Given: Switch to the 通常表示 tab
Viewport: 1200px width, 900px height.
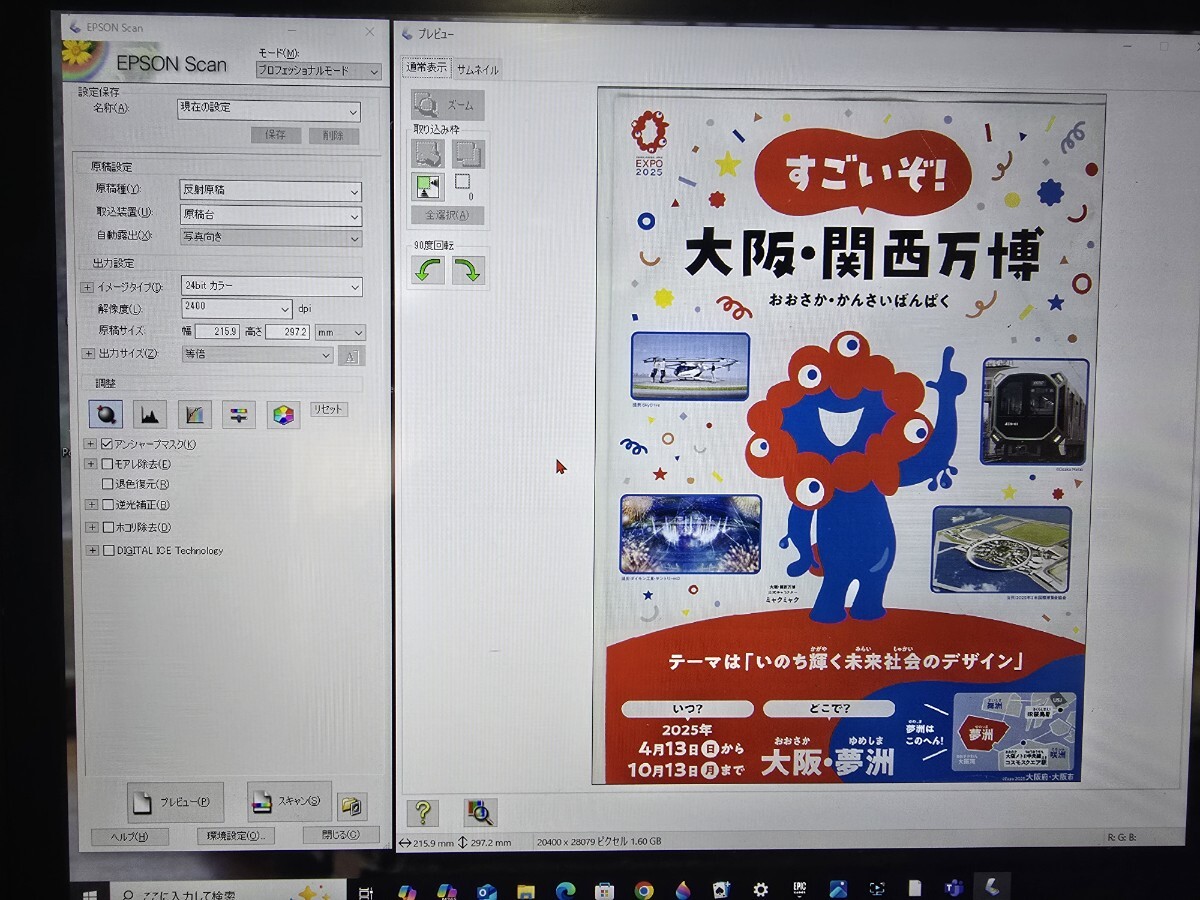Looking at the screenshot, I should pos(427,67).
